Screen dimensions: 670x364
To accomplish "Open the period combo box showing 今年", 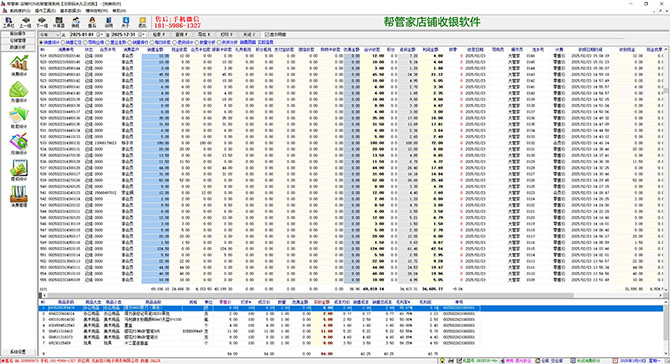I will point(50,34).
